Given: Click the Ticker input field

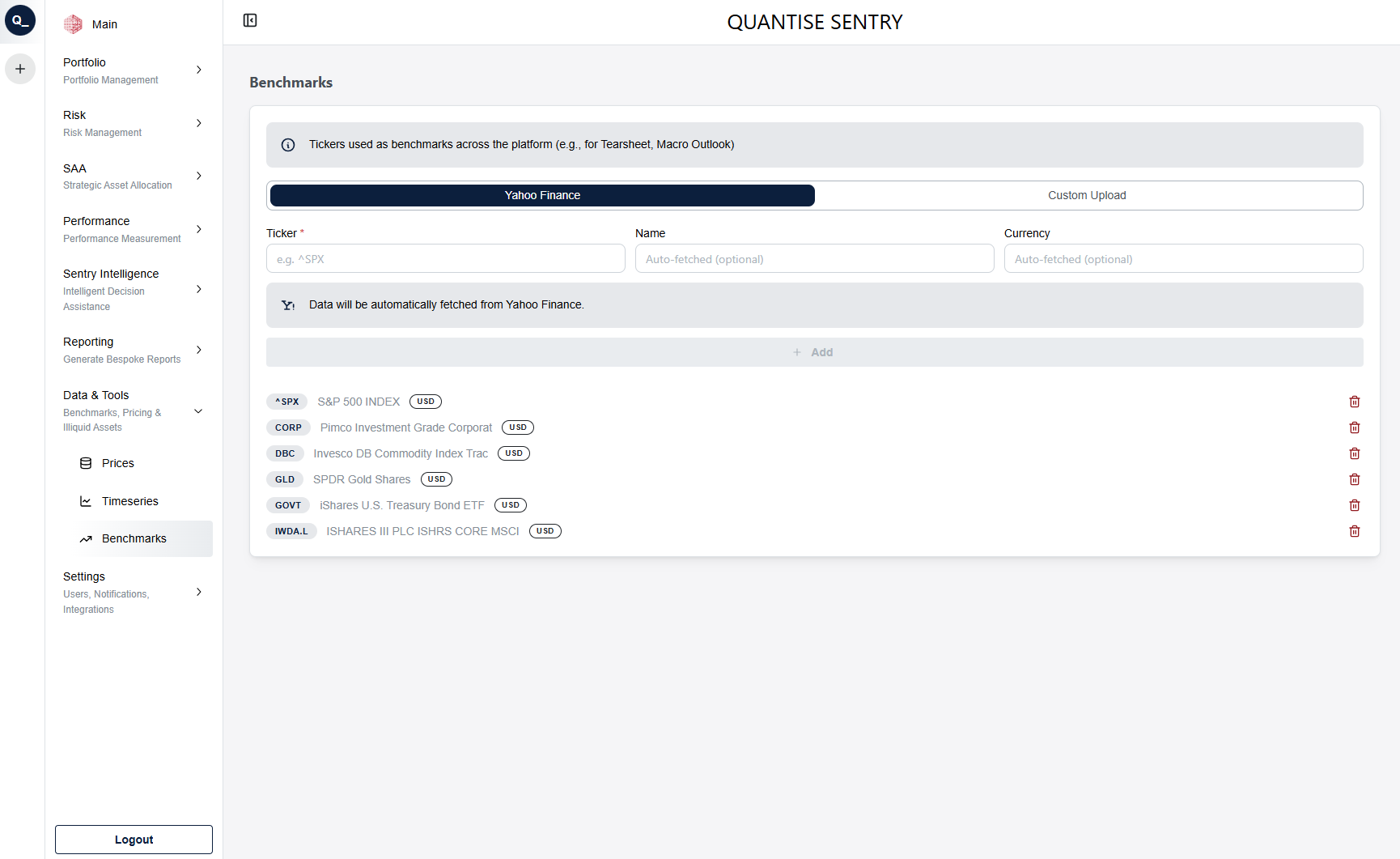Looking at the screenshot, I should tap(445, 258).
